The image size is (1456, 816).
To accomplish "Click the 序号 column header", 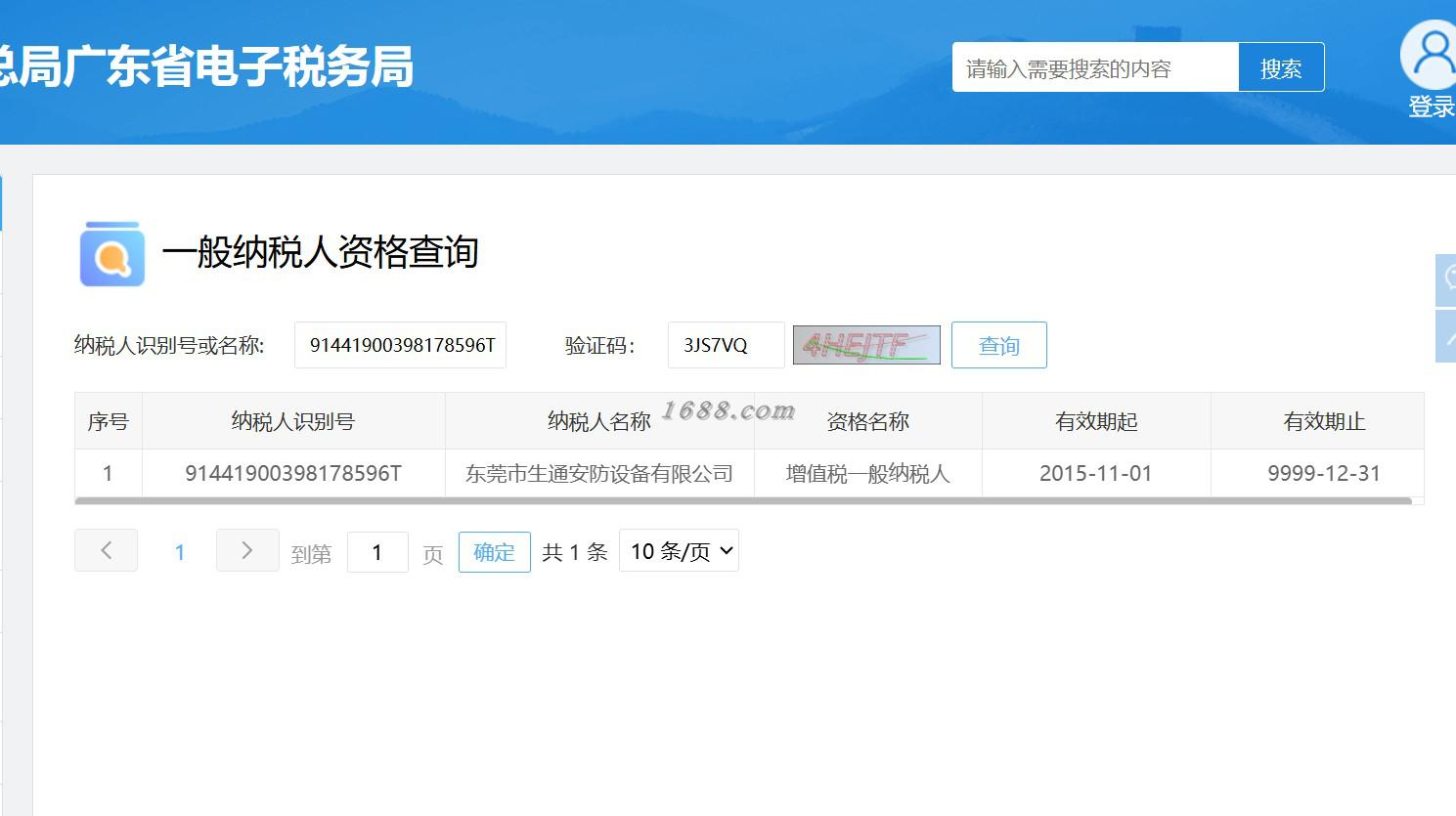I will [109, 421].
